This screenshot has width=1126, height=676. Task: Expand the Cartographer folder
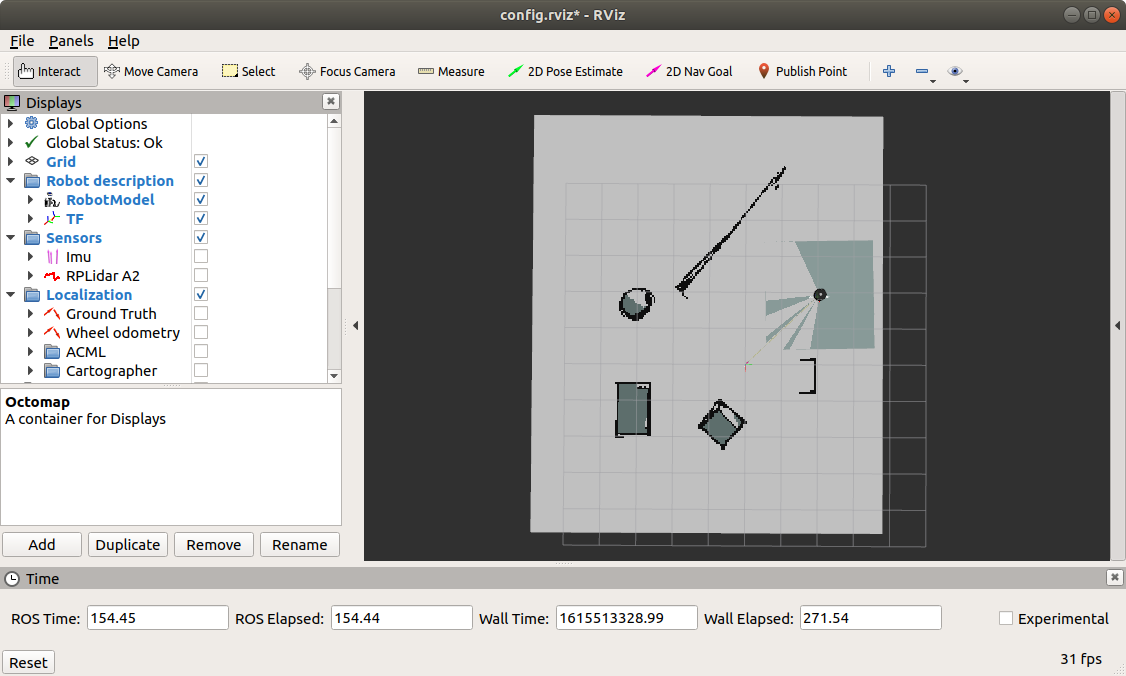[31, 371]
